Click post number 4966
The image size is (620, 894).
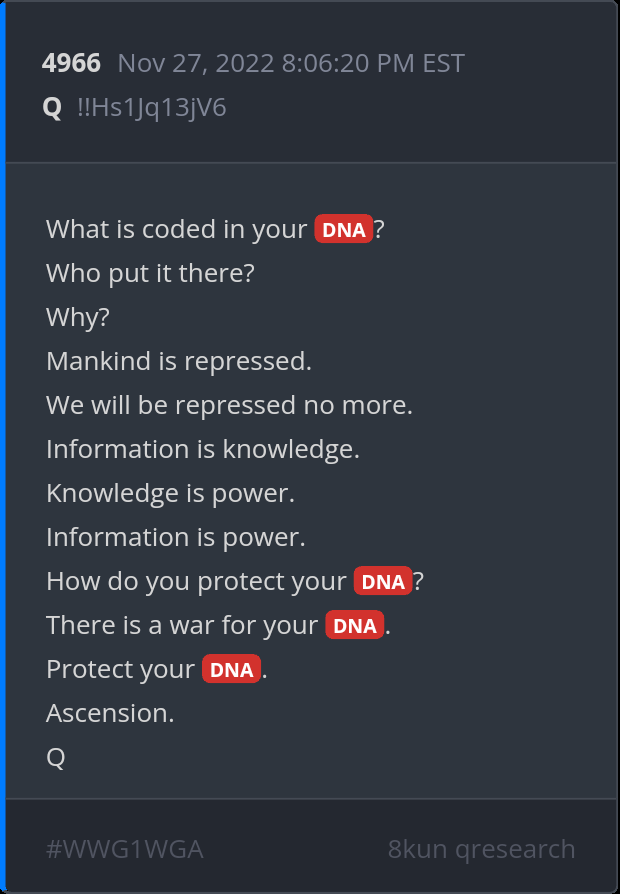click(x=71, y=64)
